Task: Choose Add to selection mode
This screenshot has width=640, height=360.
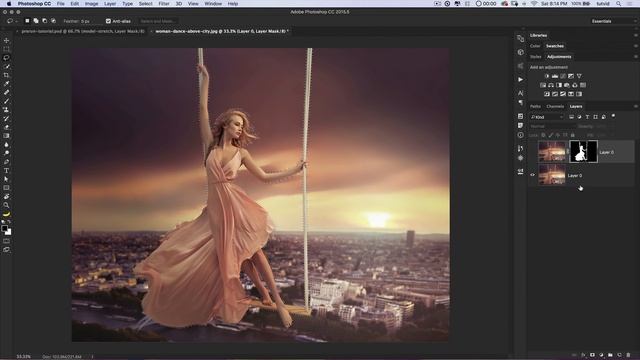Action: pos(36,21)
